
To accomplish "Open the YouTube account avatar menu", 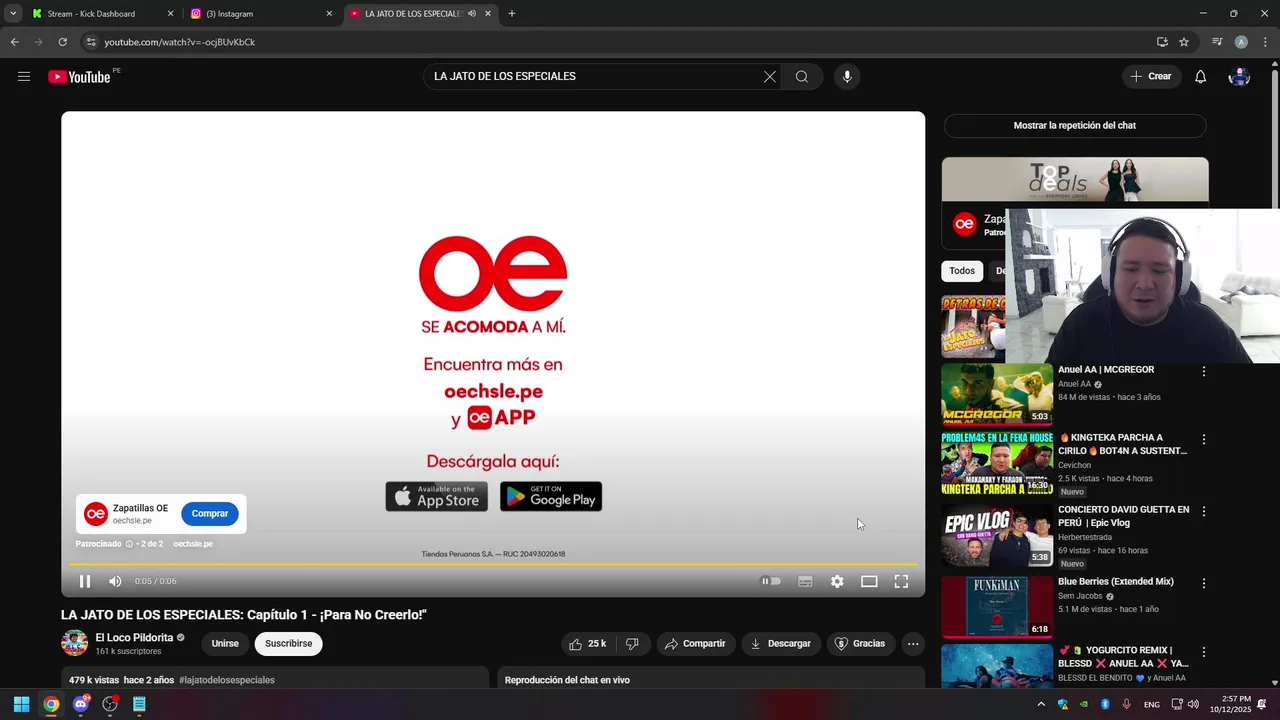I will tap(1239, 77).
